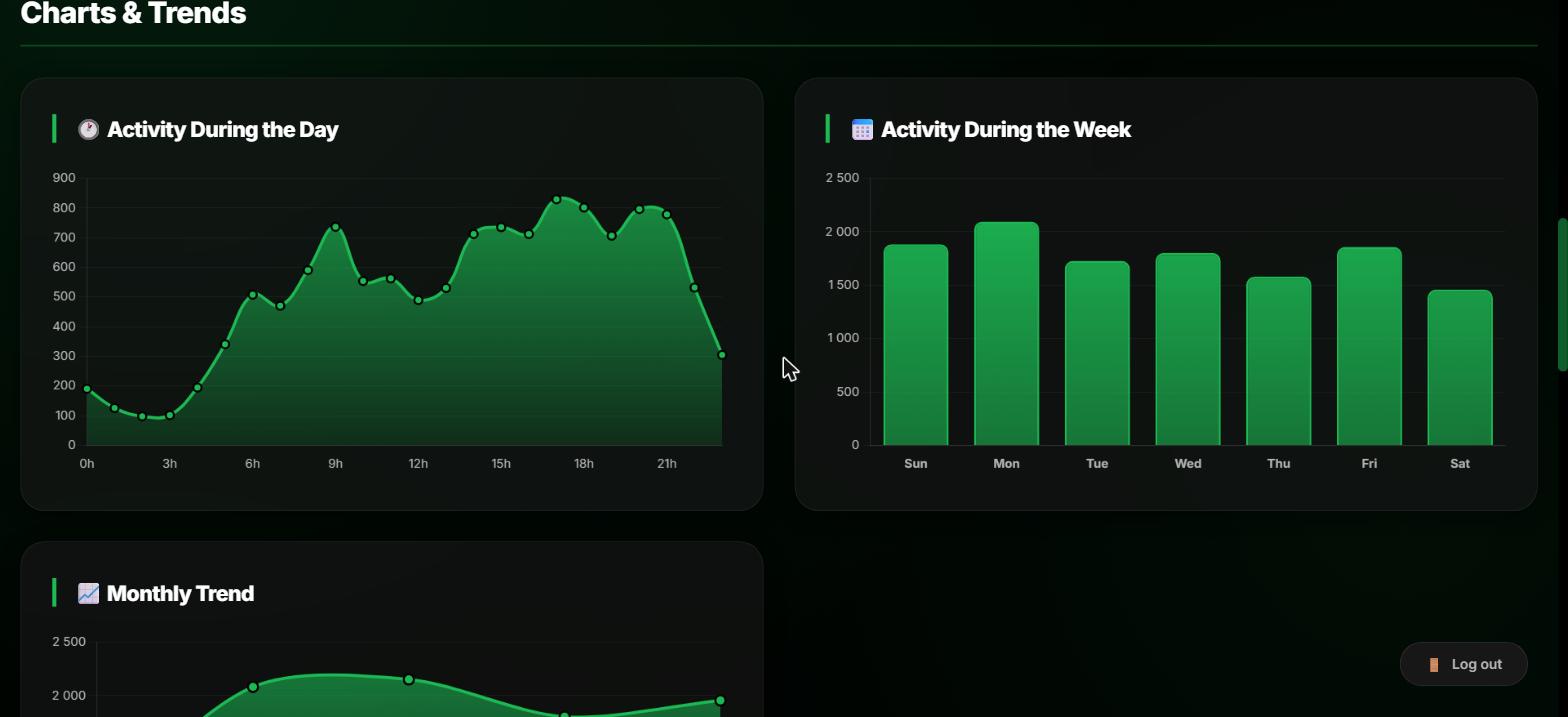This screenshot has height=717, width=1568.
Task: Click the Activity During the Day title
Action: click(222, 130)
